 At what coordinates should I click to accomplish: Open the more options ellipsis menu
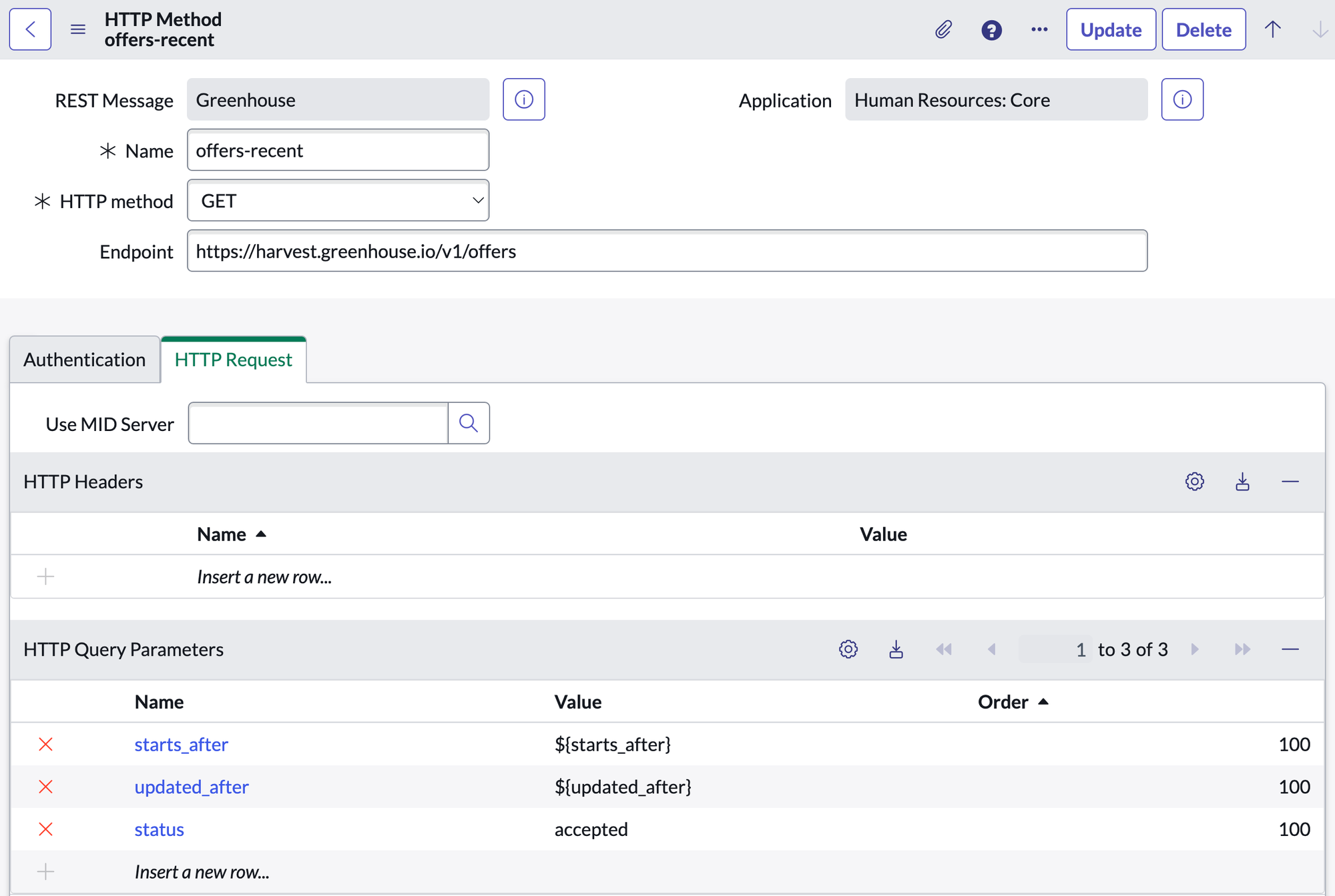point(1039,29)
